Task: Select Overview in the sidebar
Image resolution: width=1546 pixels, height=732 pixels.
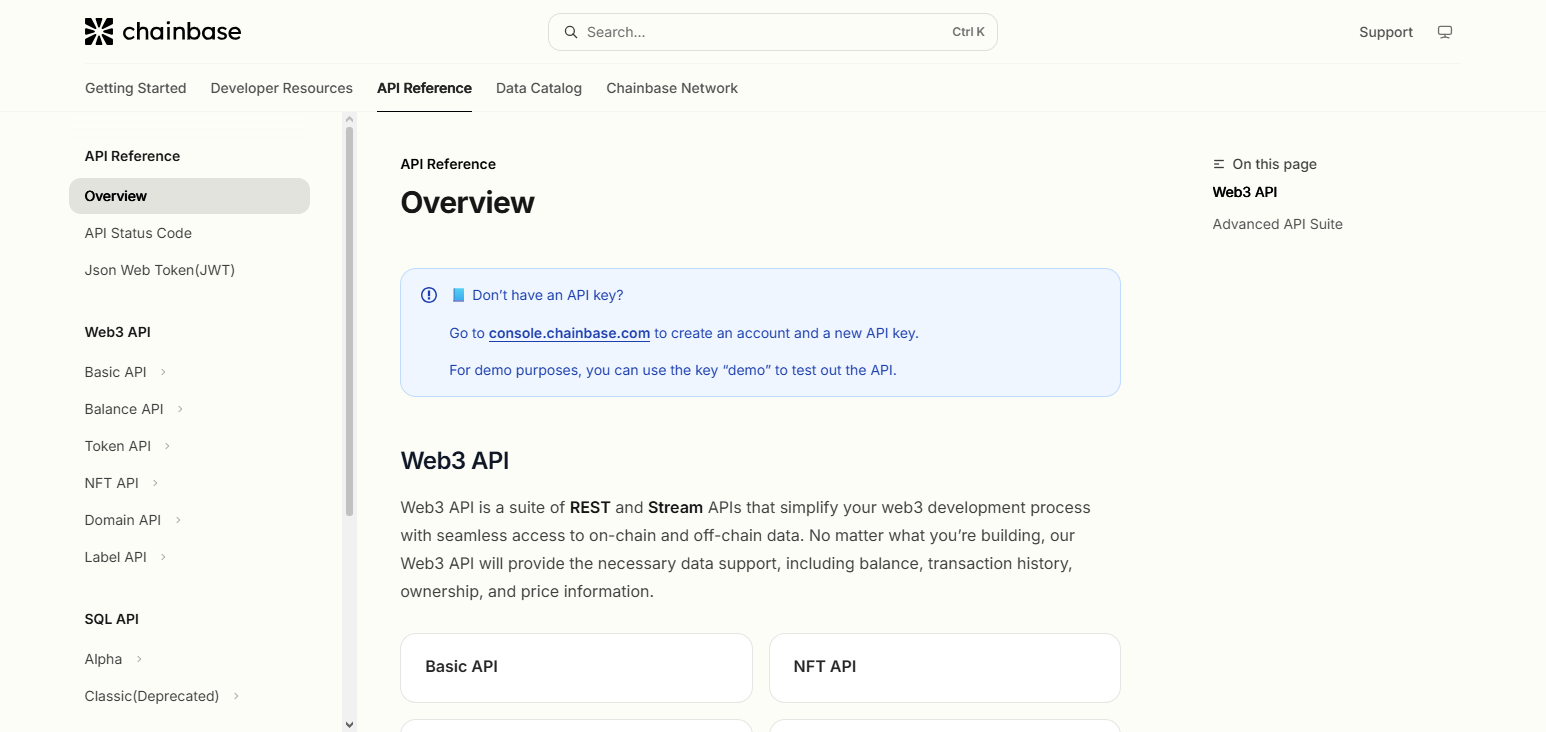Action: [x=189, y=196]
